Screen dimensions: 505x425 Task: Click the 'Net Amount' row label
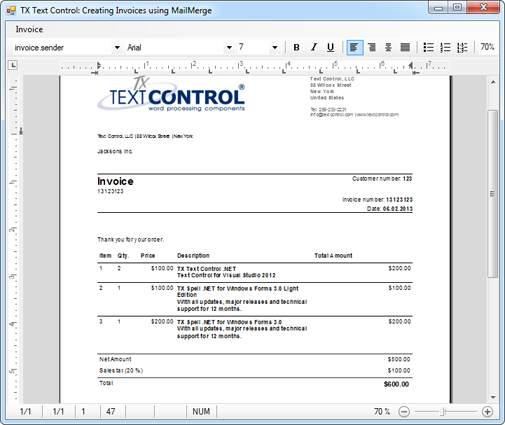tap(115, 359)
